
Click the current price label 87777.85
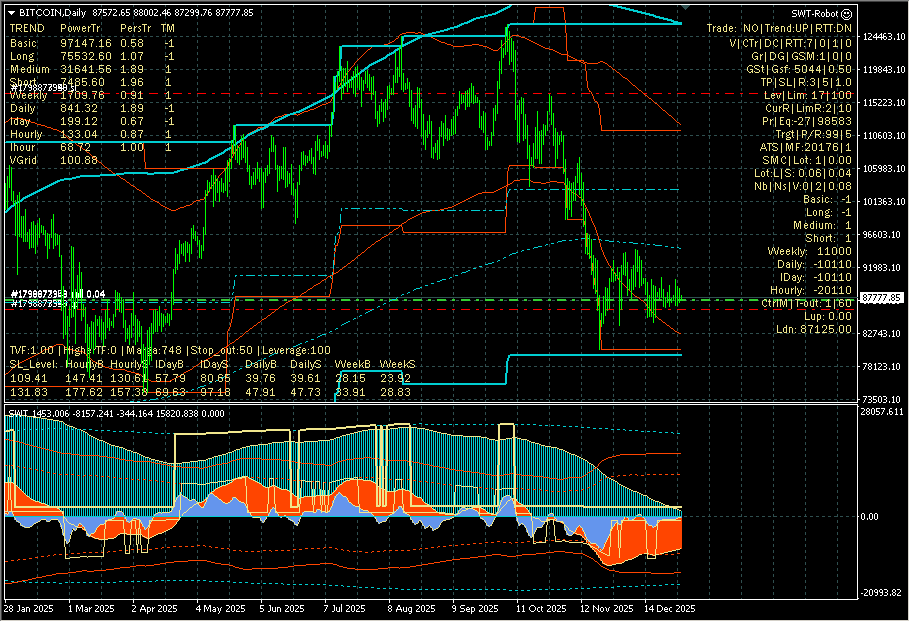point(882,298)
